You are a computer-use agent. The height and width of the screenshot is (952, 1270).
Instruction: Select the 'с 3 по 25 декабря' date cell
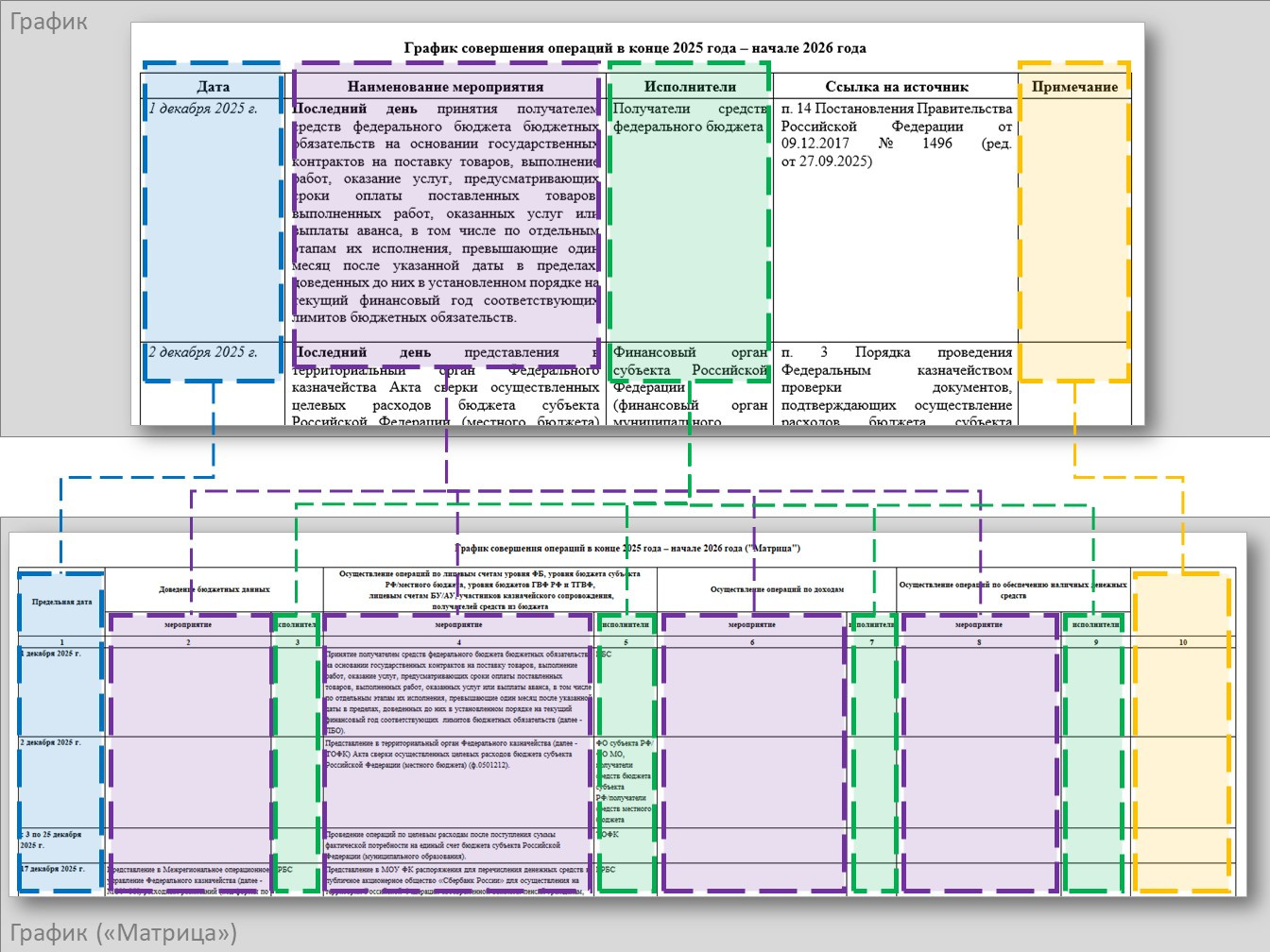coord(53,840)
